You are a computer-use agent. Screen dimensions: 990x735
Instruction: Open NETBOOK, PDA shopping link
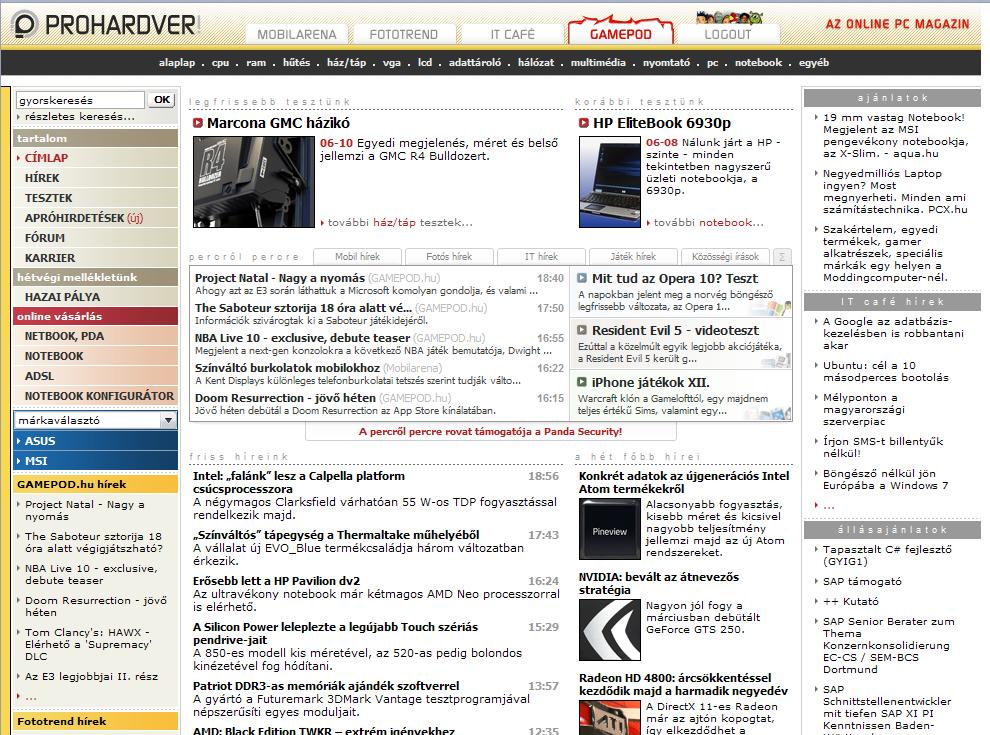pos(95,336)
